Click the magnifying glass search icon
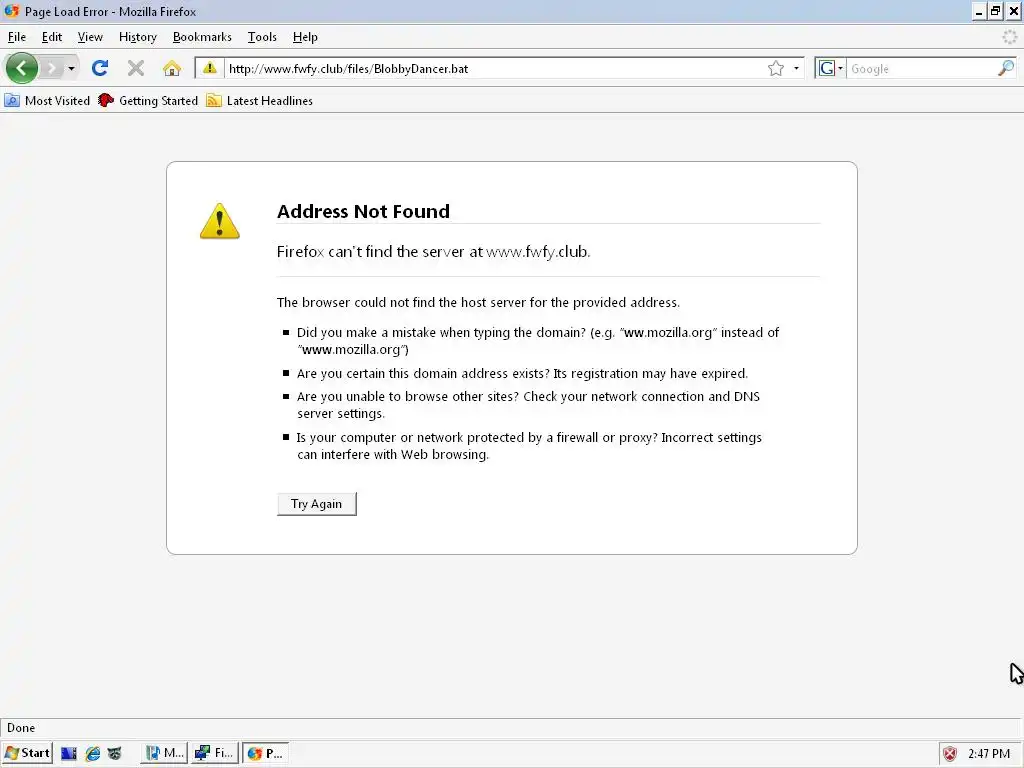1024x768 pixels. 1006,68
